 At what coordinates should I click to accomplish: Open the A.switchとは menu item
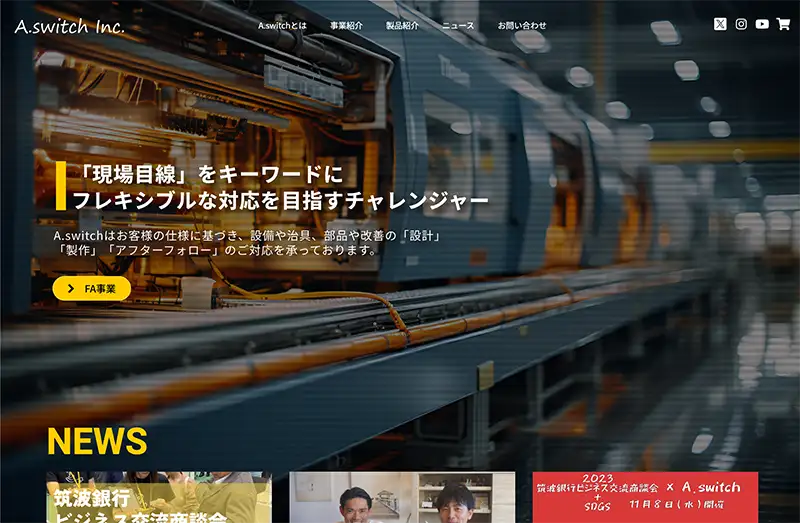pos(282,25)
